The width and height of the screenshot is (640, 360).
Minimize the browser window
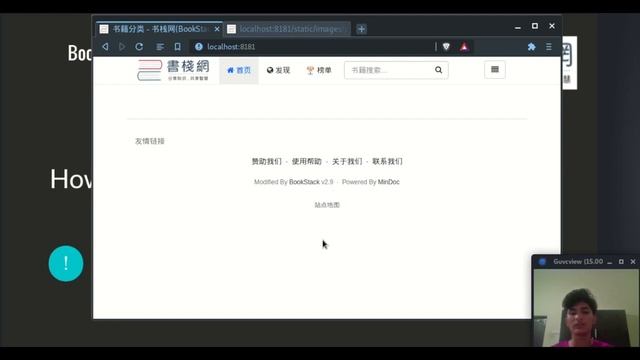pyautogui.click(x=518, y=27)
